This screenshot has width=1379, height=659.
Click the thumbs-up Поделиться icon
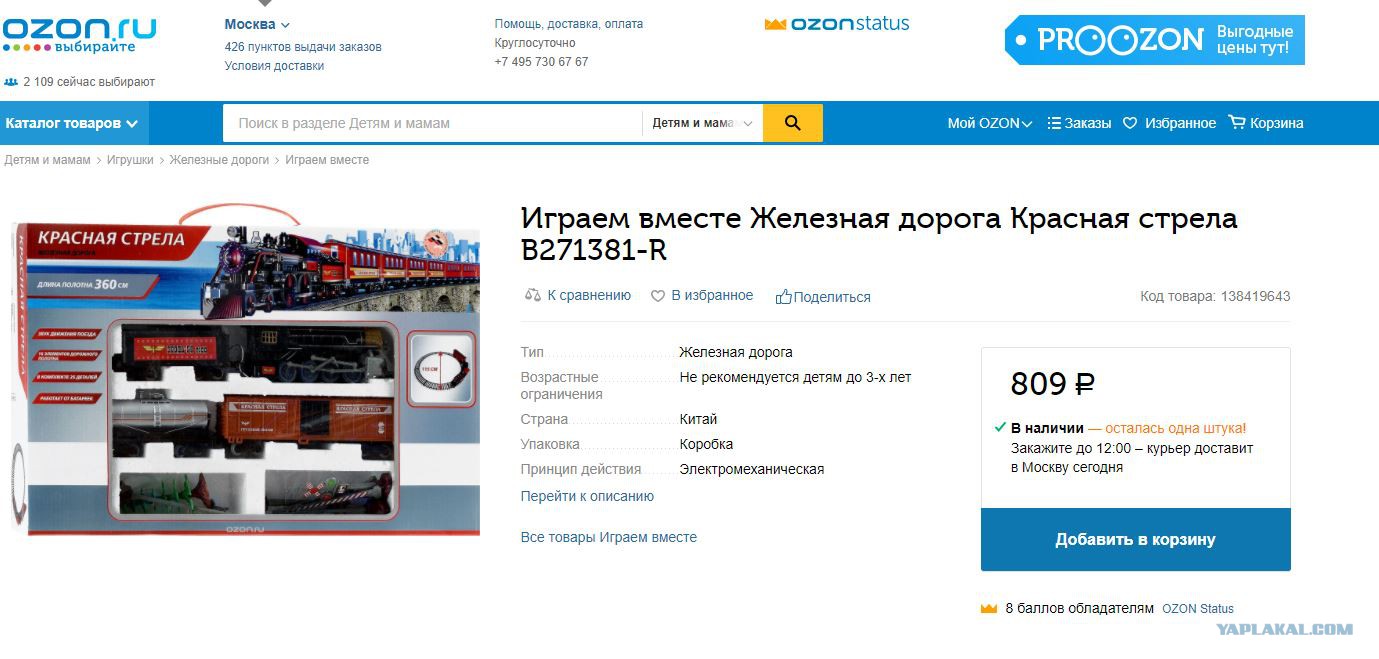click(x=783, y=296)
